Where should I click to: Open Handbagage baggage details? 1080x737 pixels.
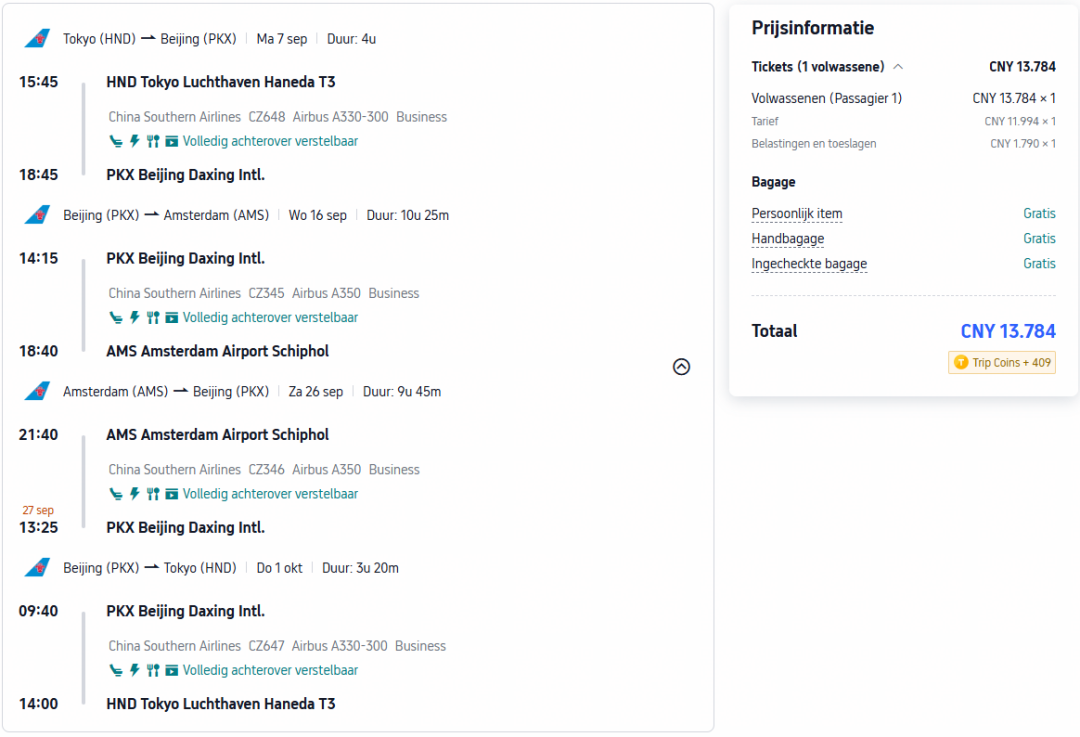point(787,238)
